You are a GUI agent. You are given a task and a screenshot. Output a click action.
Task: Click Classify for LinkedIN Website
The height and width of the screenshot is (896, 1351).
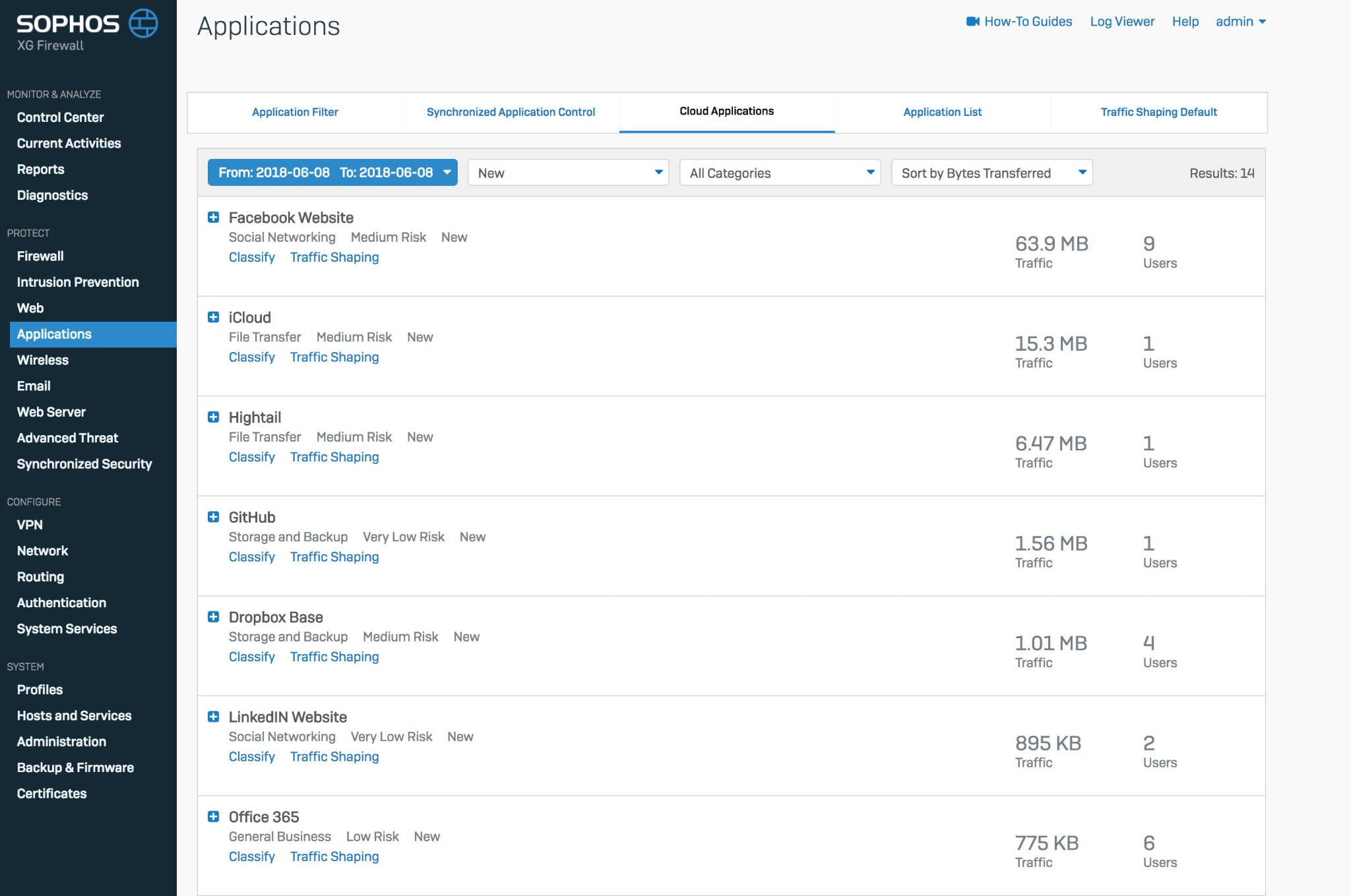(252, 756)
